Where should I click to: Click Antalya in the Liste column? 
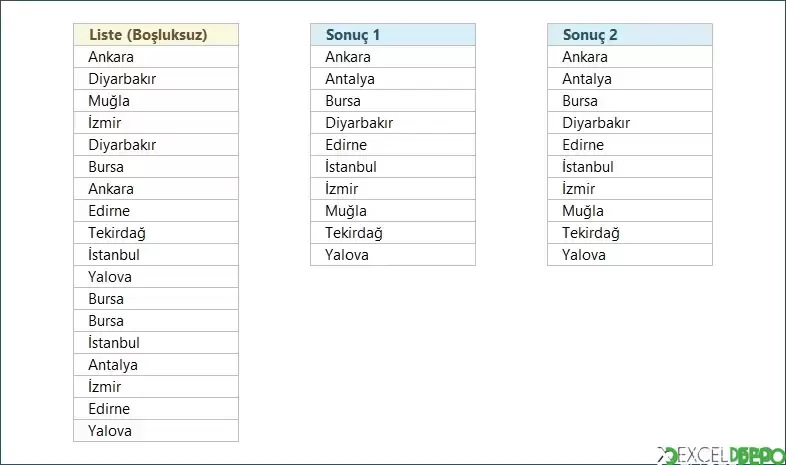156,365
